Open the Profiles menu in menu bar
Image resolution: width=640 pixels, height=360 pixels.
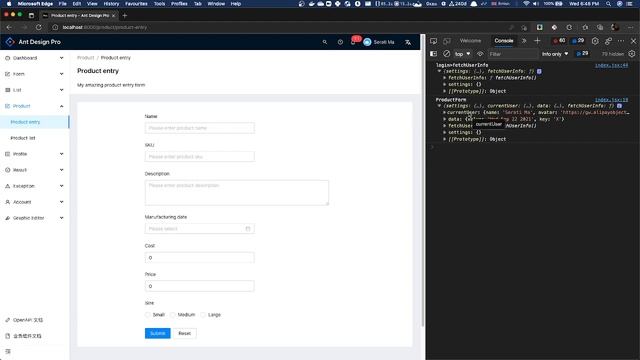179,4
